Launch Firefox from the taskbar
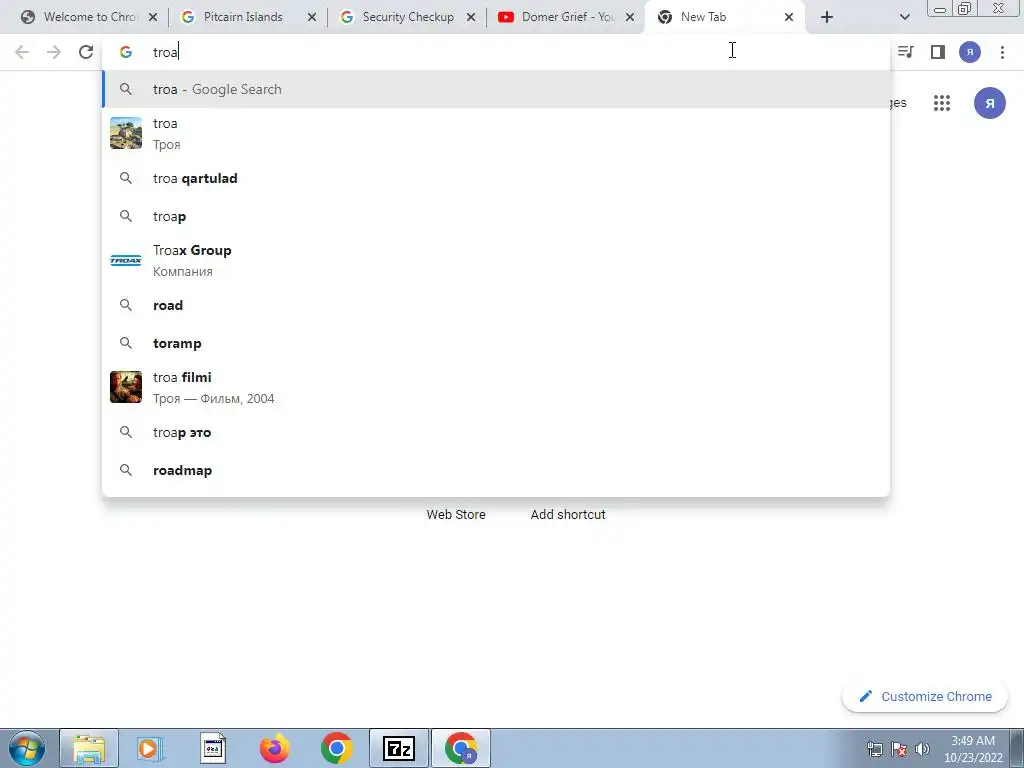Image resolution: width=1024 pixels, height=768 pixels. click(275, 748)
